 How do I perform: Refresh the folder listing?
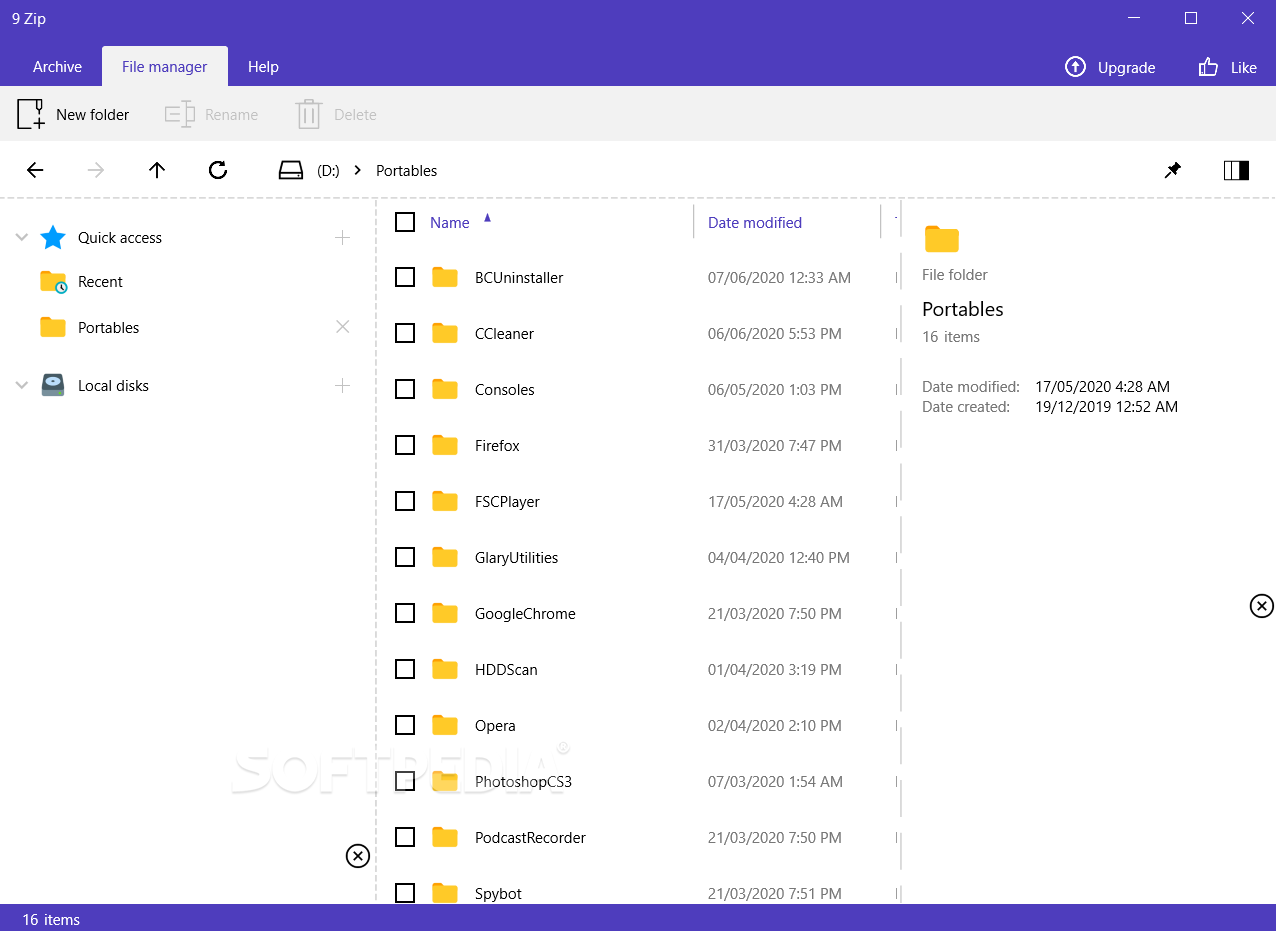(x=218, y=170)
